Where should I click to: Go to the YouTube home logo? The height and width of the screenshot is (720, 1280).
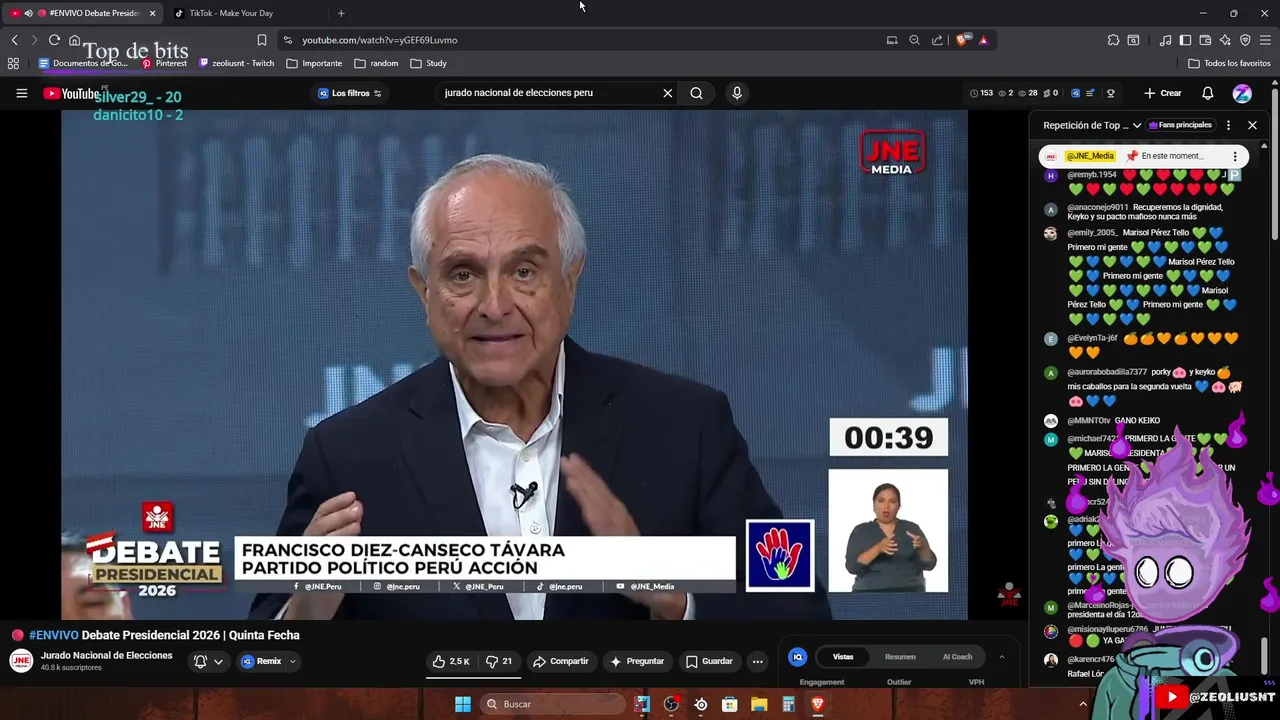click(x=70, y=94)
